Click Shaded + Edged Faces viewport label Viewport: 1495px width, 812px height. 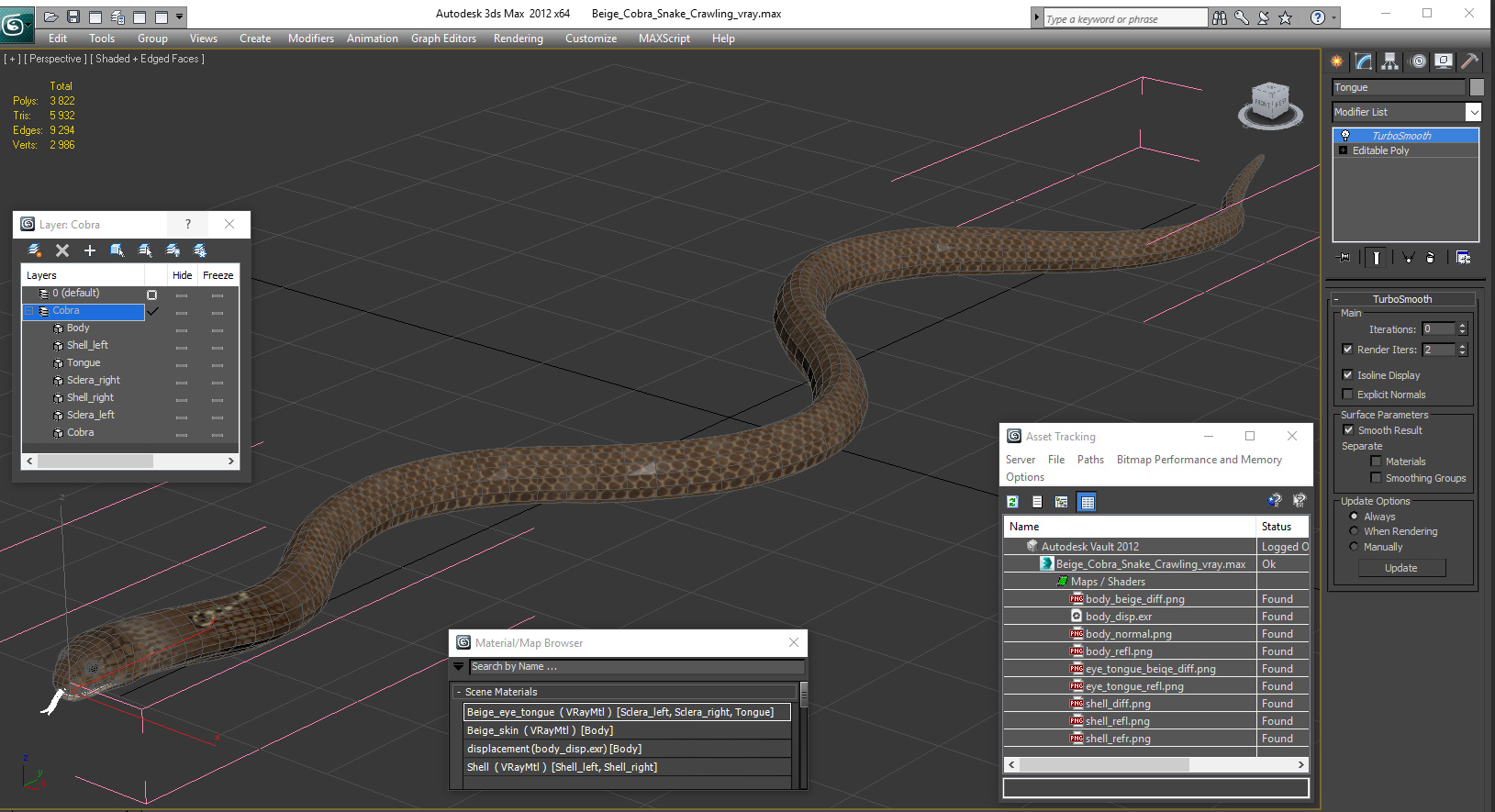pyautogui.click(x=147, y=59)
